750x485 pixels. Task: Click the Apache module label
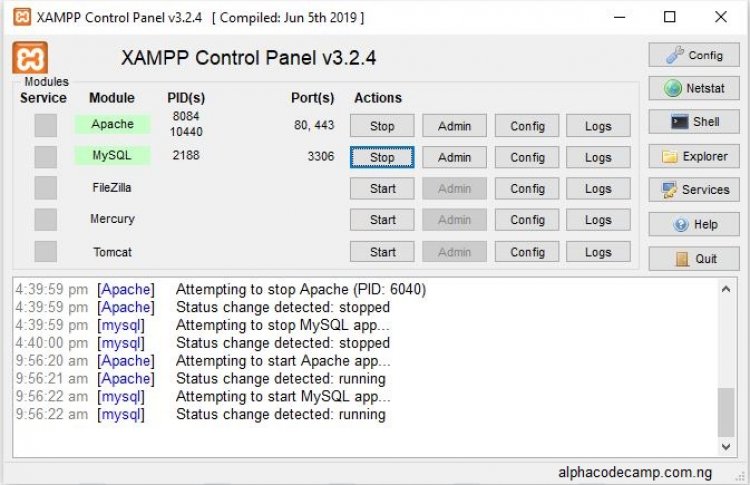tap(112, 124)
